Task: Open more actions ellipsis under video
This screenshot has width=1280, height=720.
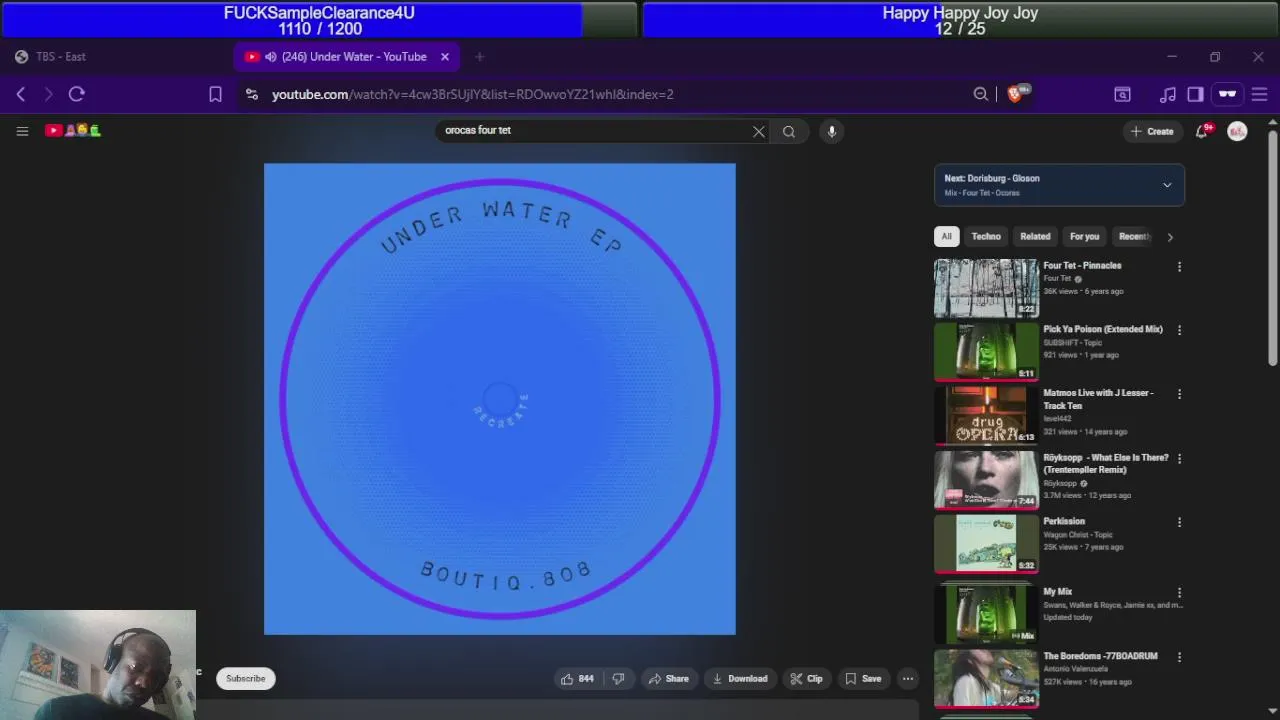Action: (x=908, y=679)
